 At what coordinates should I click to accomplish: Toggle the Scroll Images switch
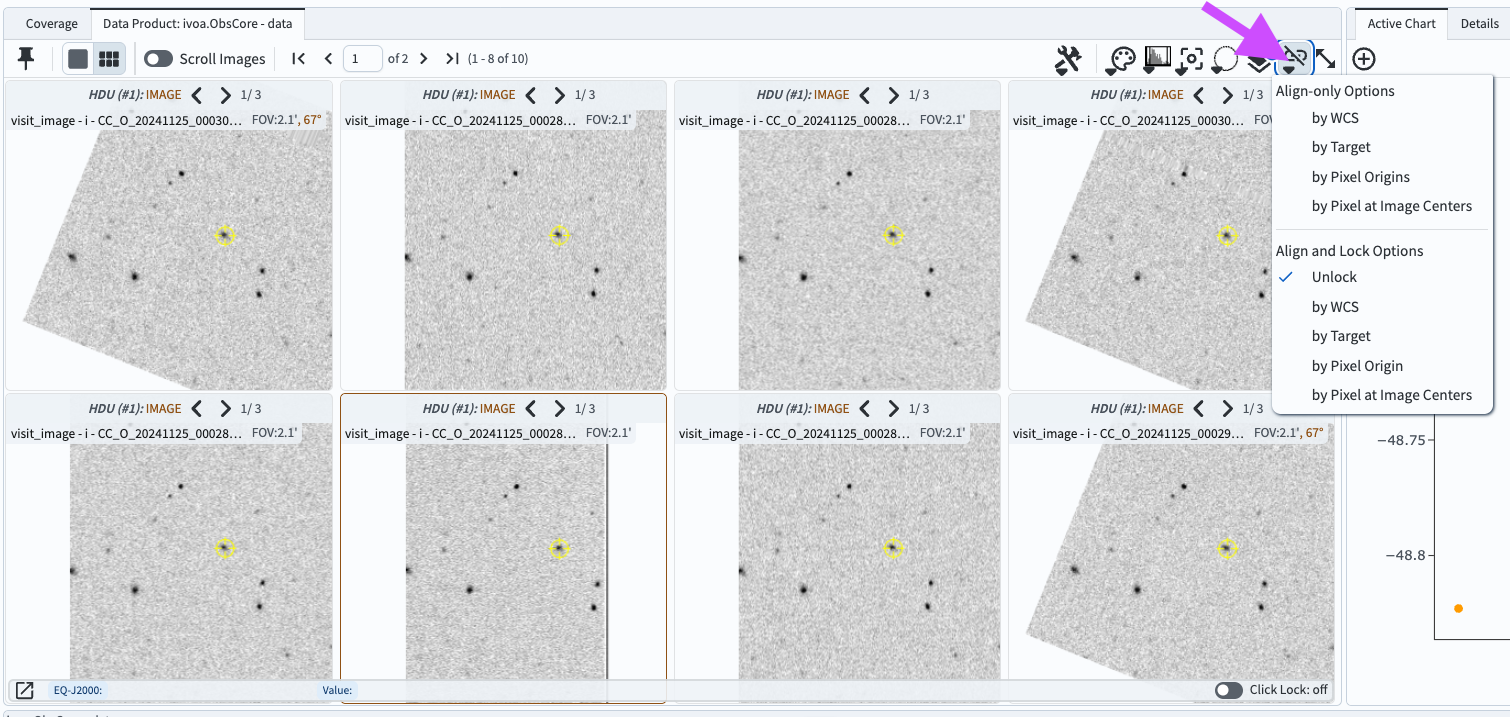158,58
